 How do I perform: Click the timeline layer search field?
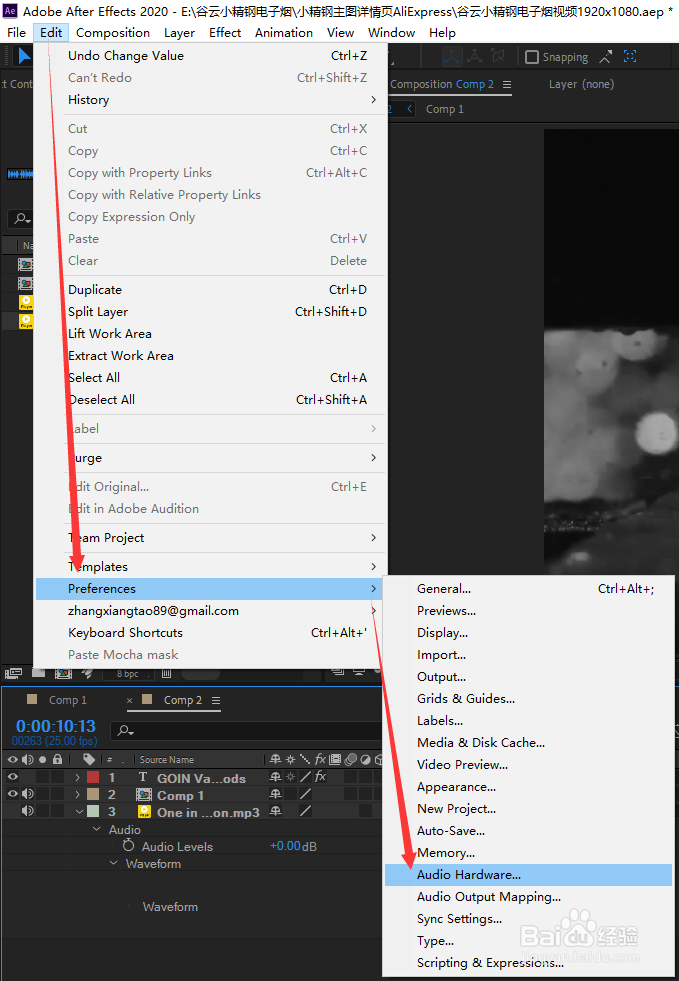[246, 730]
